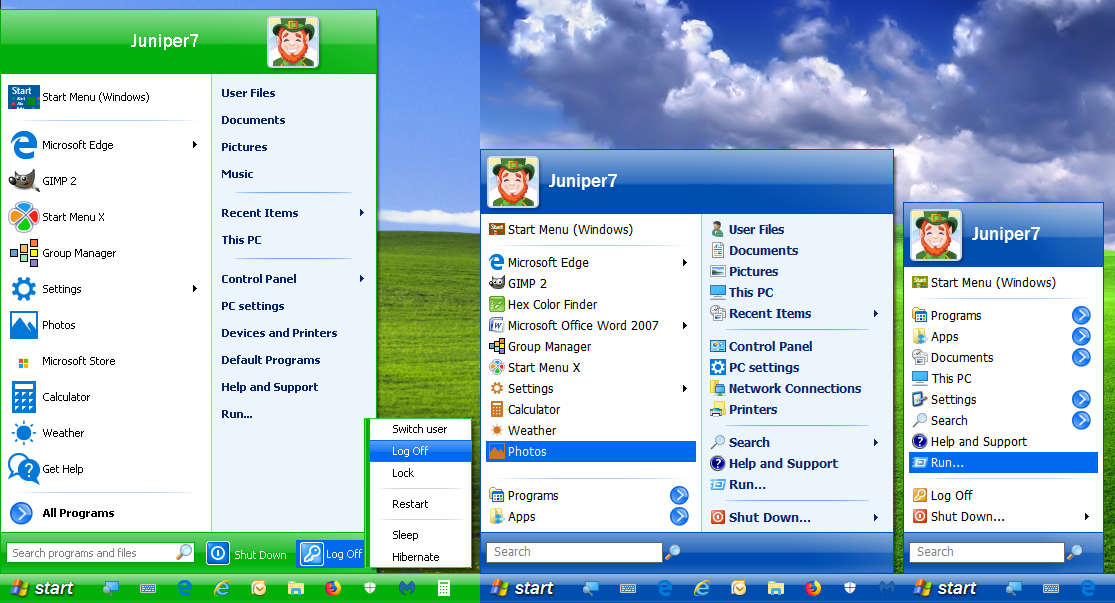
Task: Select Log Off in the power popup
Action: pos(420,451)
